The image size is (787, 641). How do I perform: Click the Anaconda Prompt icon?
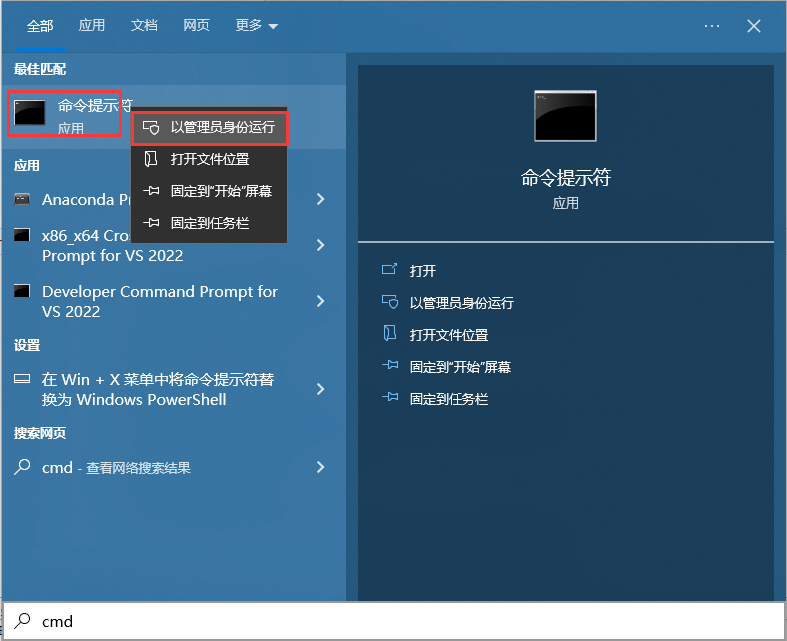click(22, 199)
